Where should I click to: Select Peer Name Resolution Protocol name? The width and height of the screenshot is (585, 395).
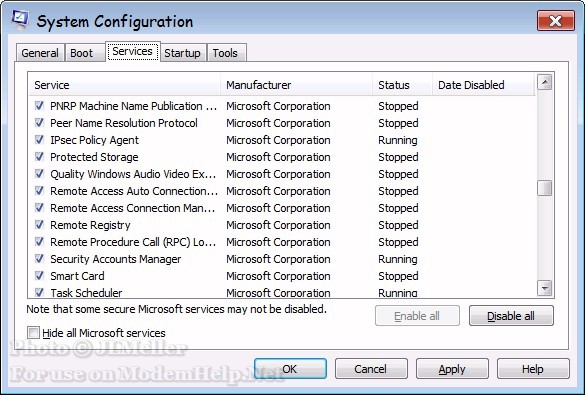[124, 123]
